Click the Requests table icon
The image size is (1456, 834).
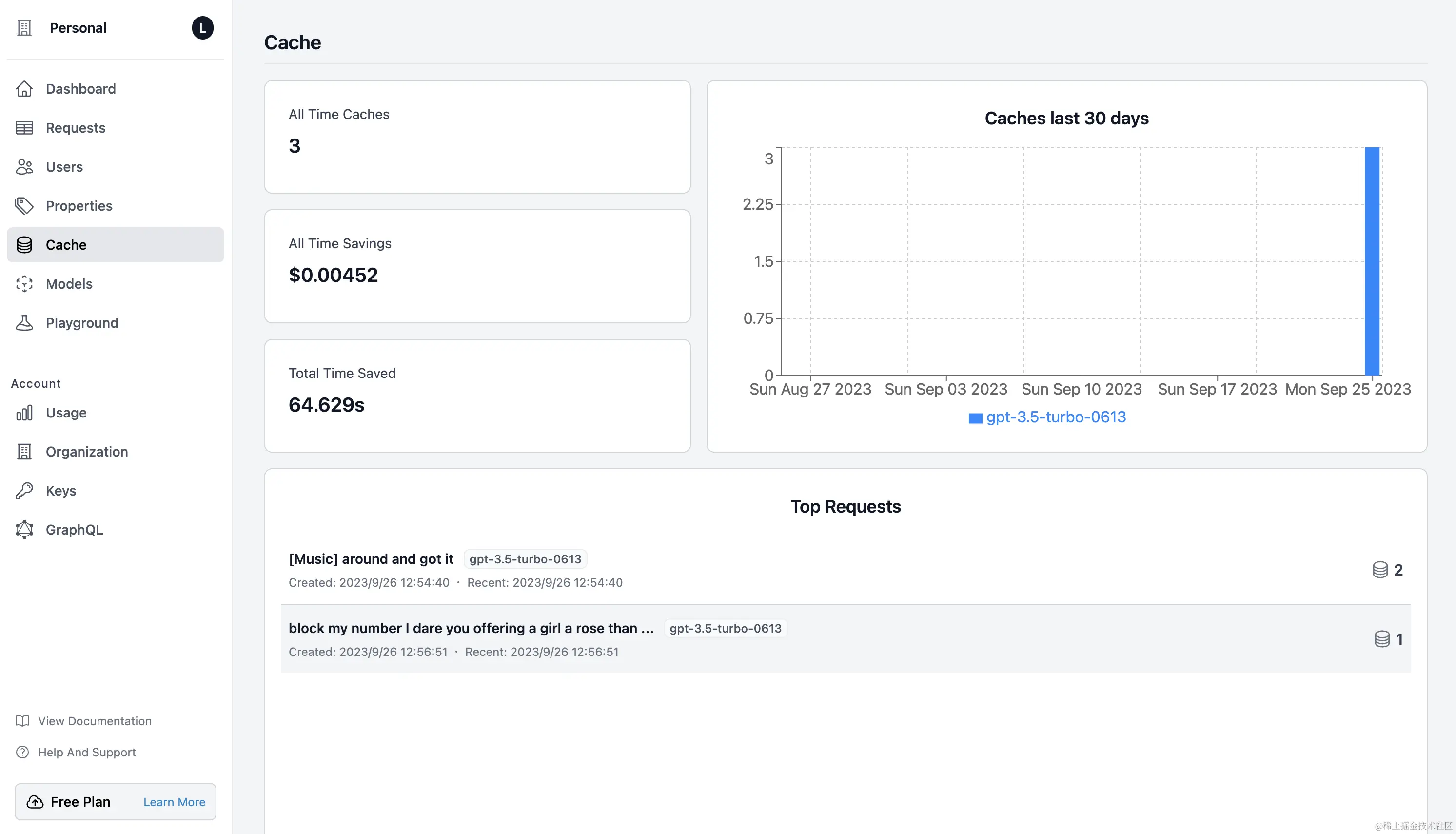pyautogui.click(x=24, y=128)
